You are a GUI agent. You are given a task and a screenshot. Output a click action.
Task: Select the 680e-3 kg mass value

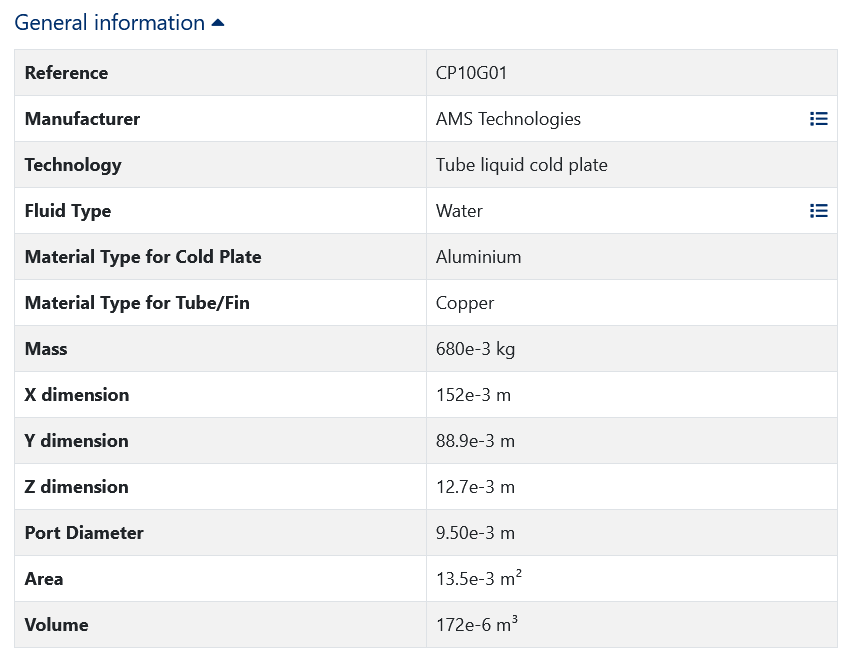pos(475,349)
